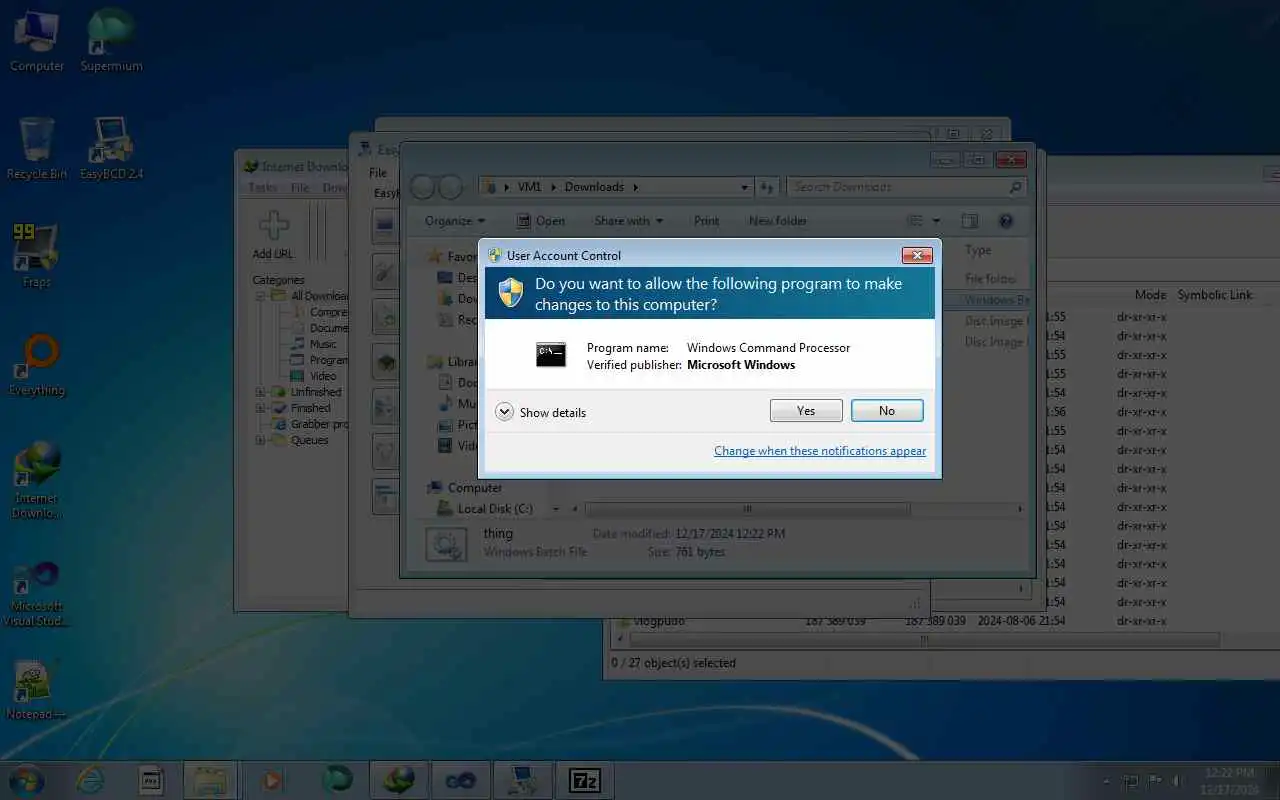
Task: Open the File menu in Internet Download Manager
Action: pos(300,187)
